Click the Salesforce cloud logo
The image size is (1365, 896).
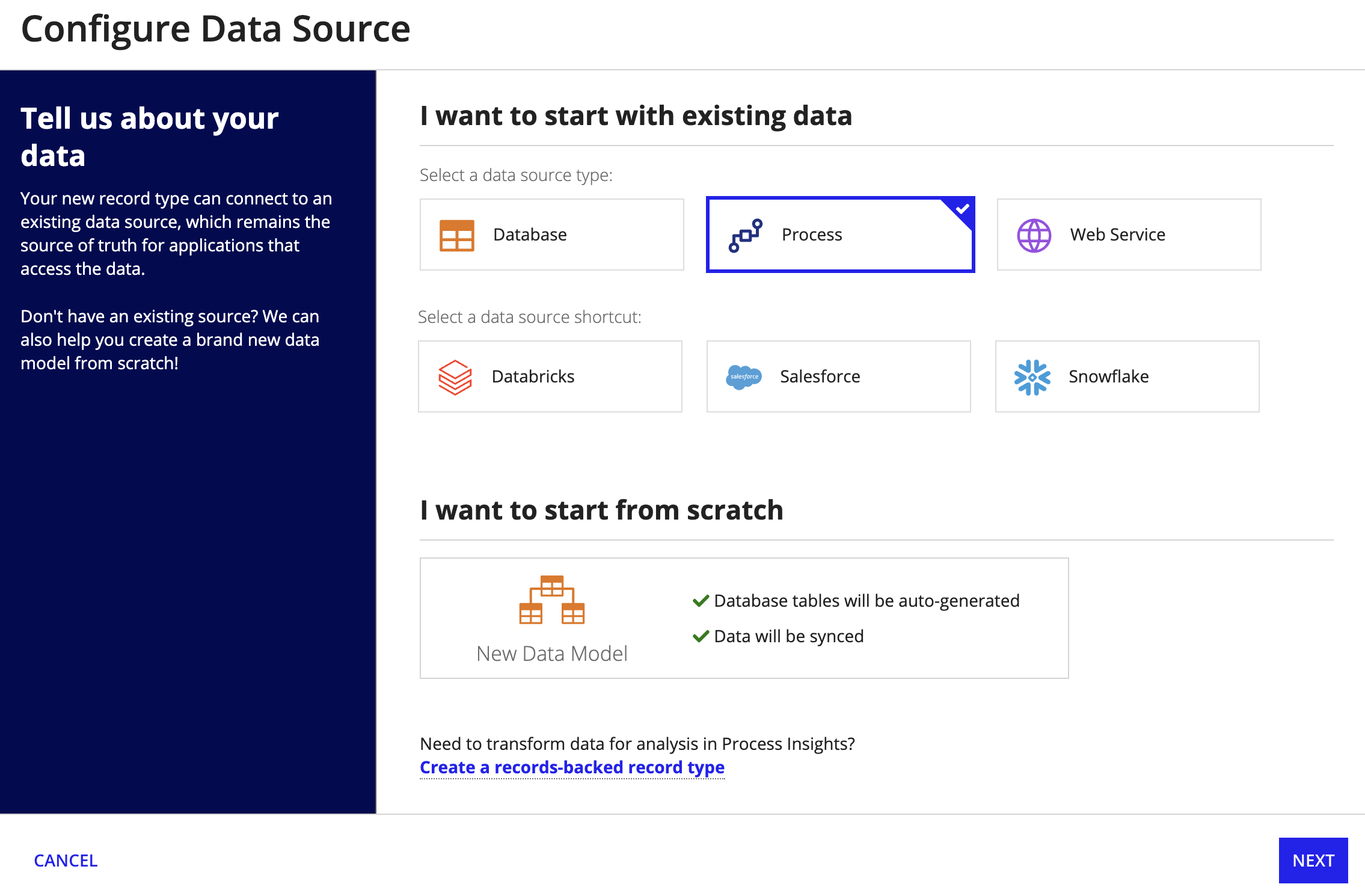pyautogui.click(x=744, y=377)
